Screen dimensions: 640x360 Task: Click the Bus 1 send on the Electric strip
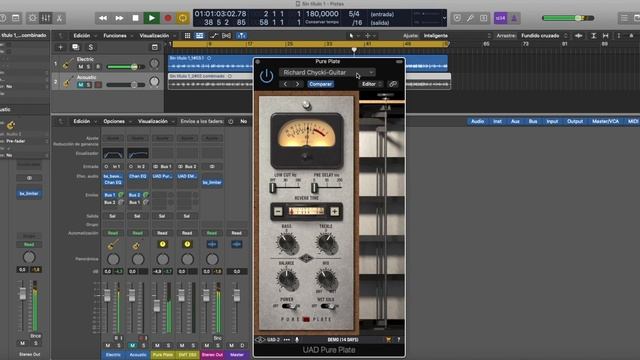tap(109, 195)
